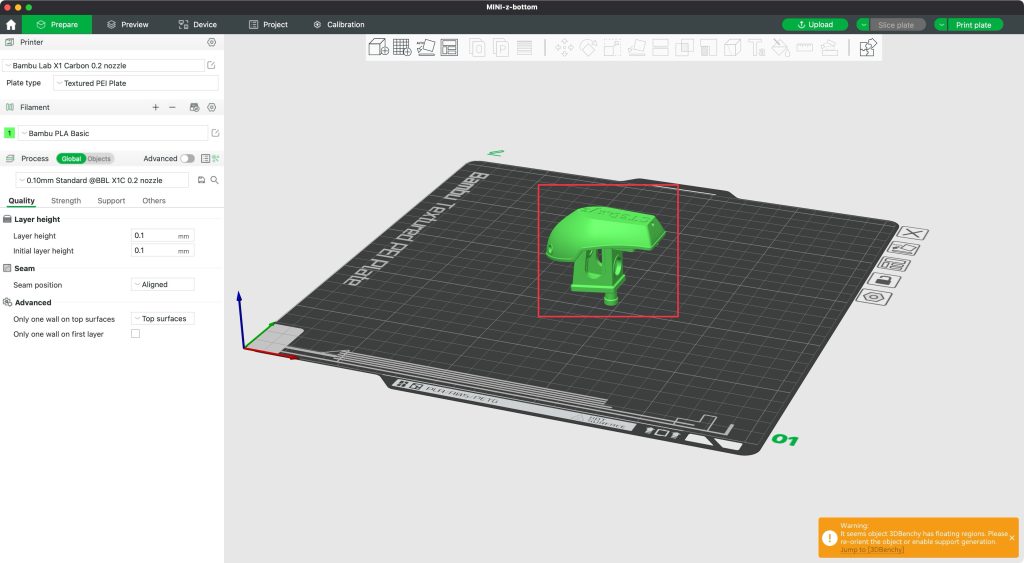The height and width of the screenshot is (563, 1024).
Task: Click the Add plate grid icon
Action: tap(402, 47)
